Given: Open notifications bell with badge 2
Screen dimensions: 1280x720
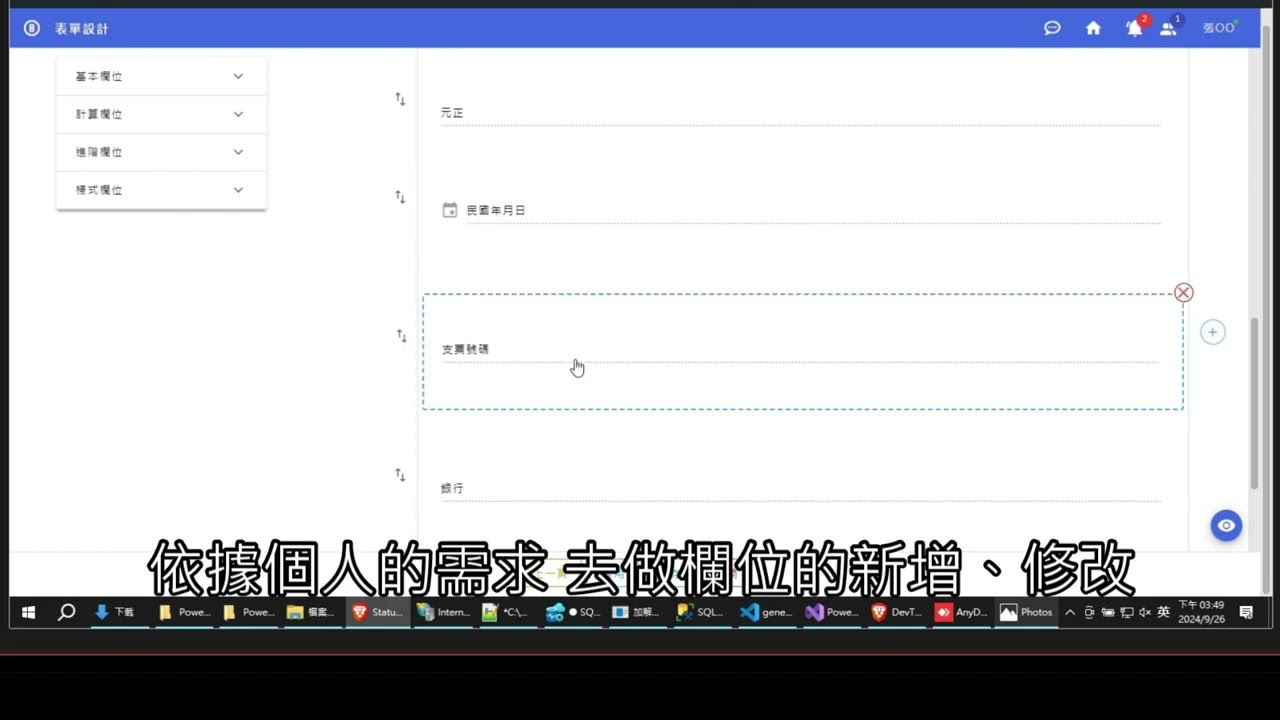Looking at the screenshot, I should pyautogui.click(x=1135, y=28).
